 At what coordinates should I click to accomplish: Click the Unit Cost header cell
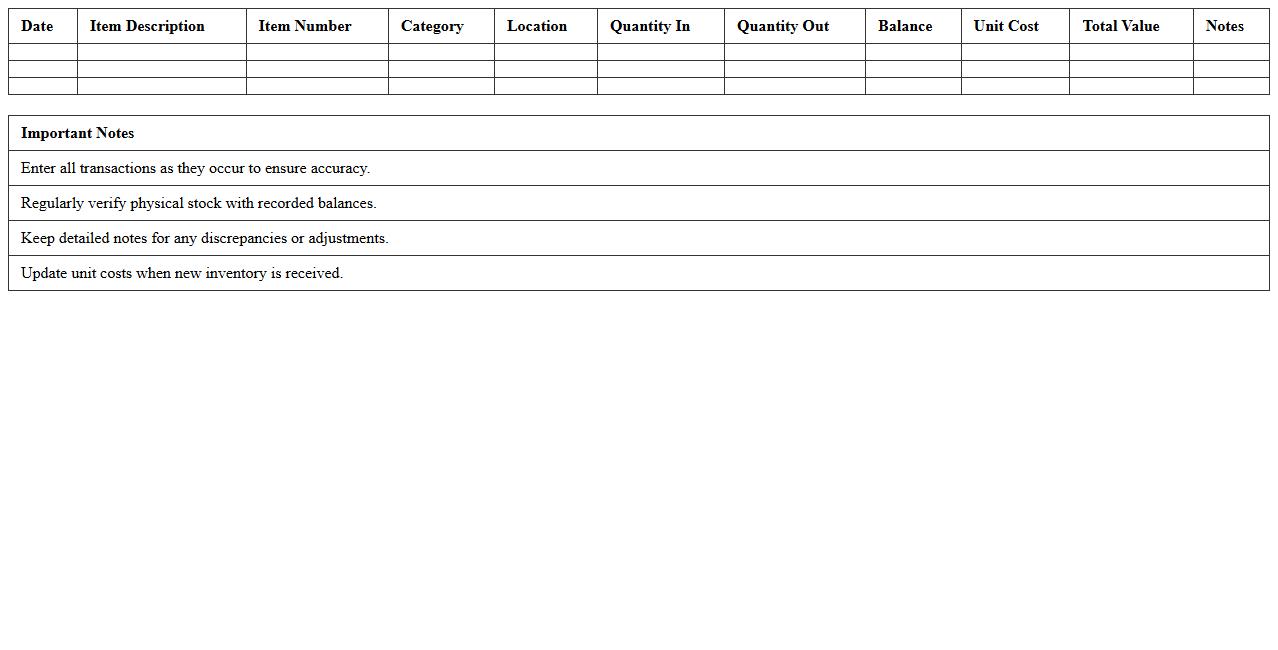pyautogui.click(x=1006, y=26)
